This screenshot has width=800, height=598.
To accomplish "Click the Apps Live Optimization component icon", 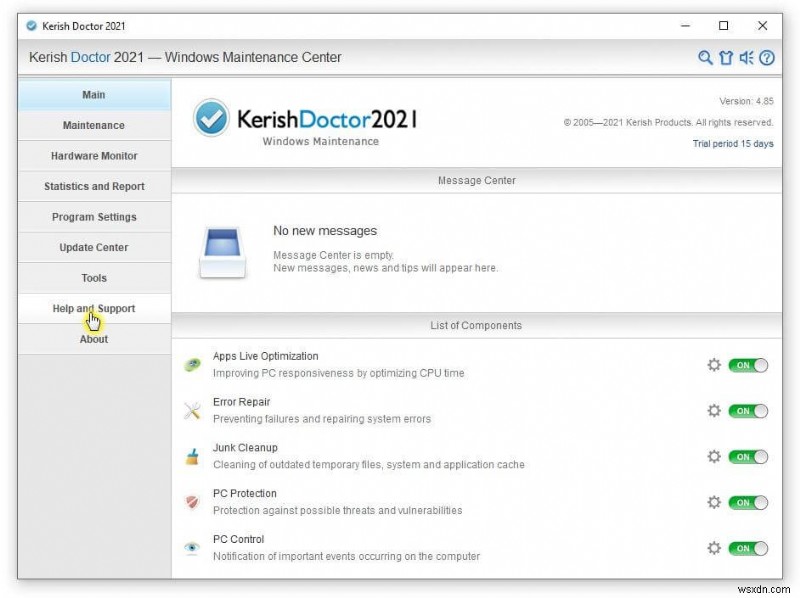I will [192, 365].
